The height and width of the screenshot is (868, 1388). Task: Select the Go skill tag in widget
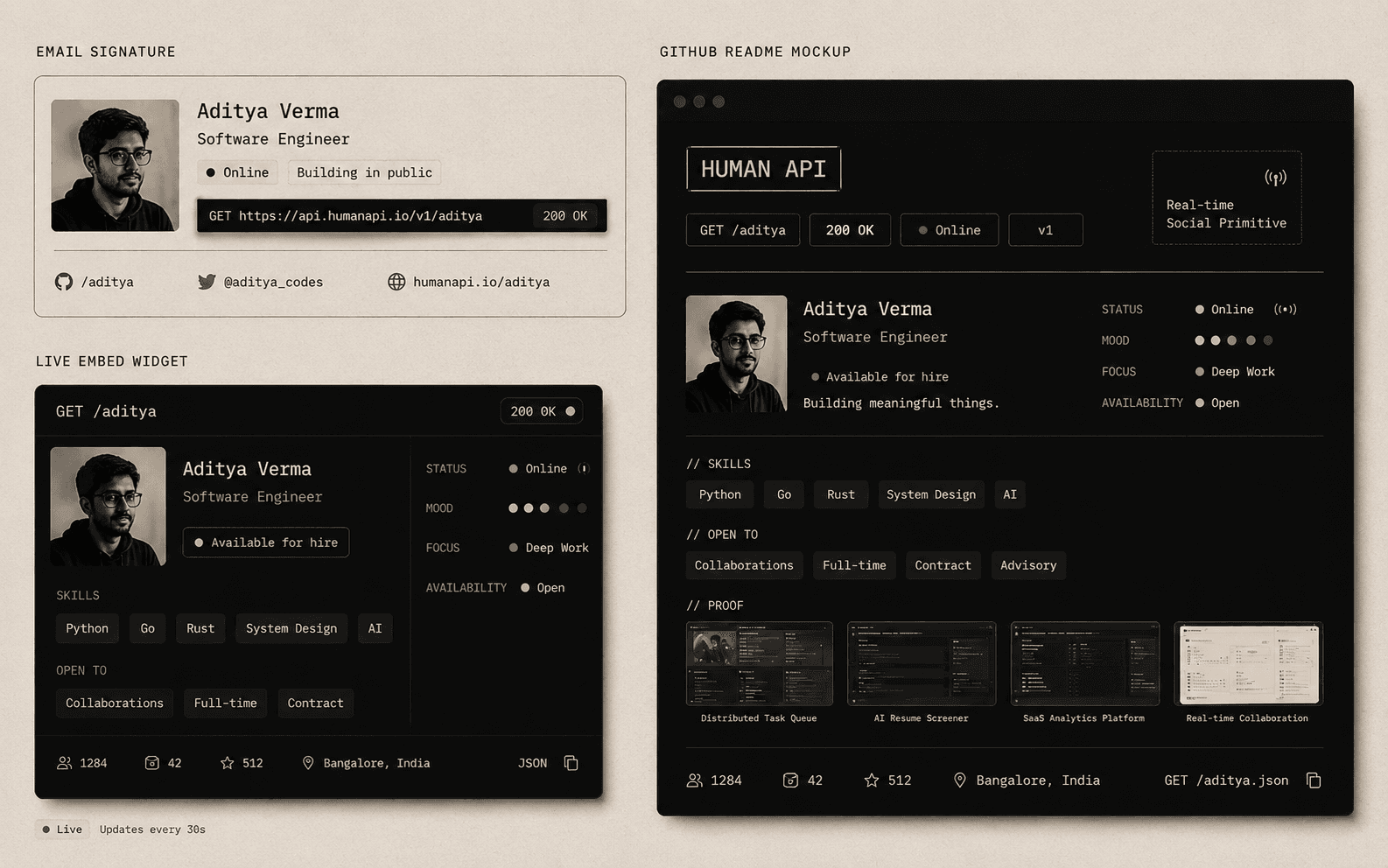click(148, 628)
